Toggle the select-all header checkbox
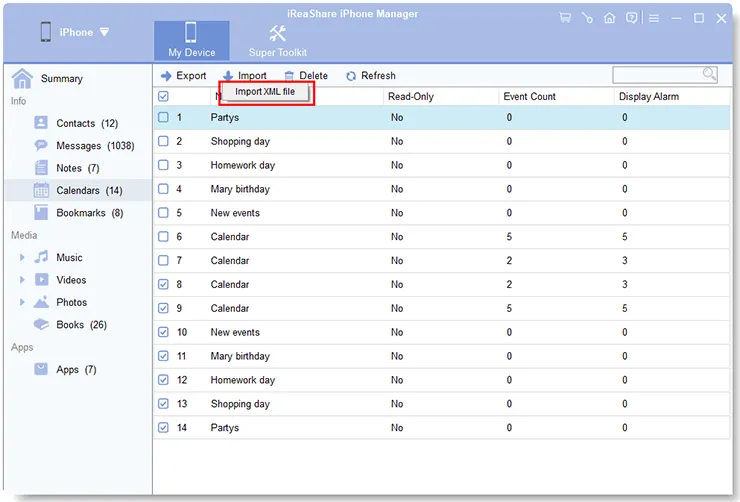The image size is (740, 502). tap(163, 96)
